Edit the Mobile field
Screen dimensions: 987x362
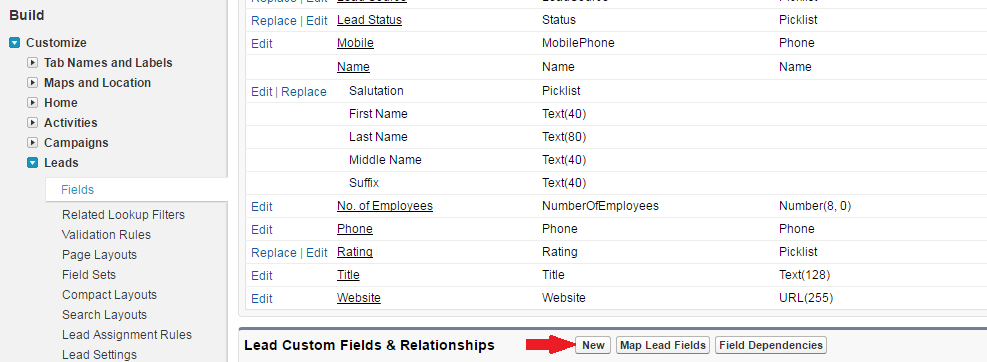click(x=262, y=43)
